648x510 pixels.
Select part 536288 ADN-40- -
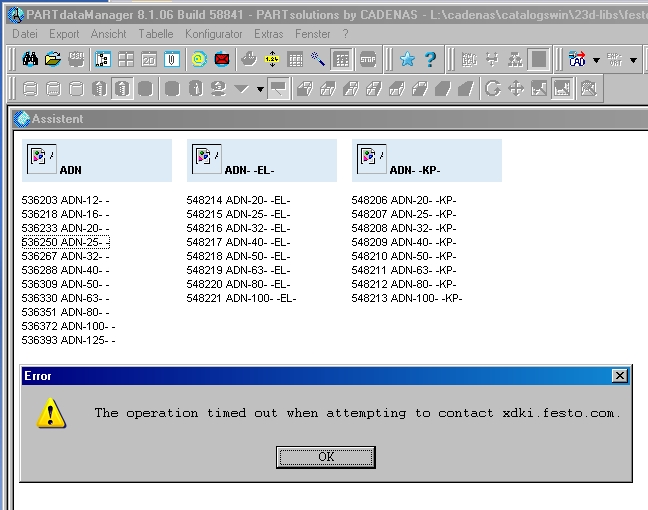(x=65, y=270)
